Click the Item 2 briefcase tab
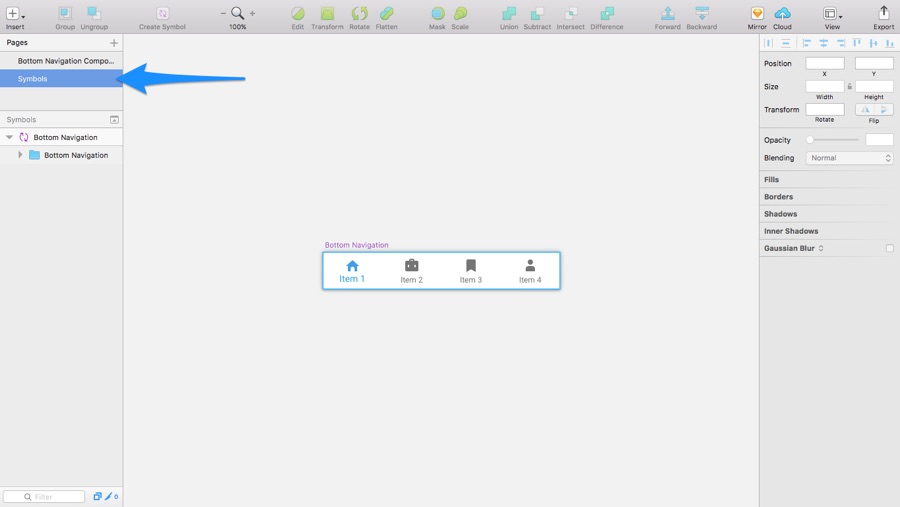The image size is (900, 507). [412, 272]
